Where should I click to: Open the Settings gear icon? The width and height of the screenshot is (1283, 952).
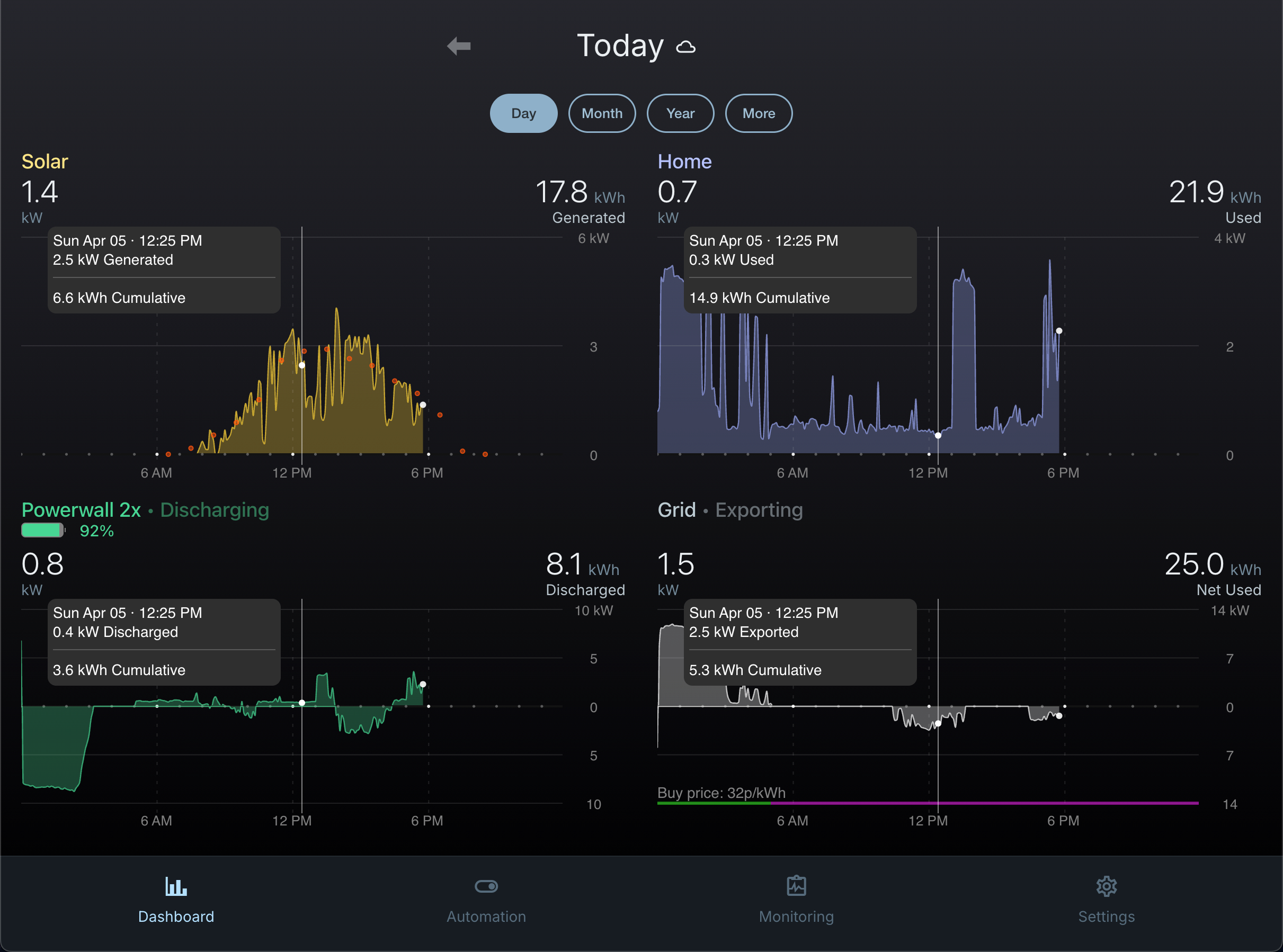pyautogui.click(x=1106, y=886)
